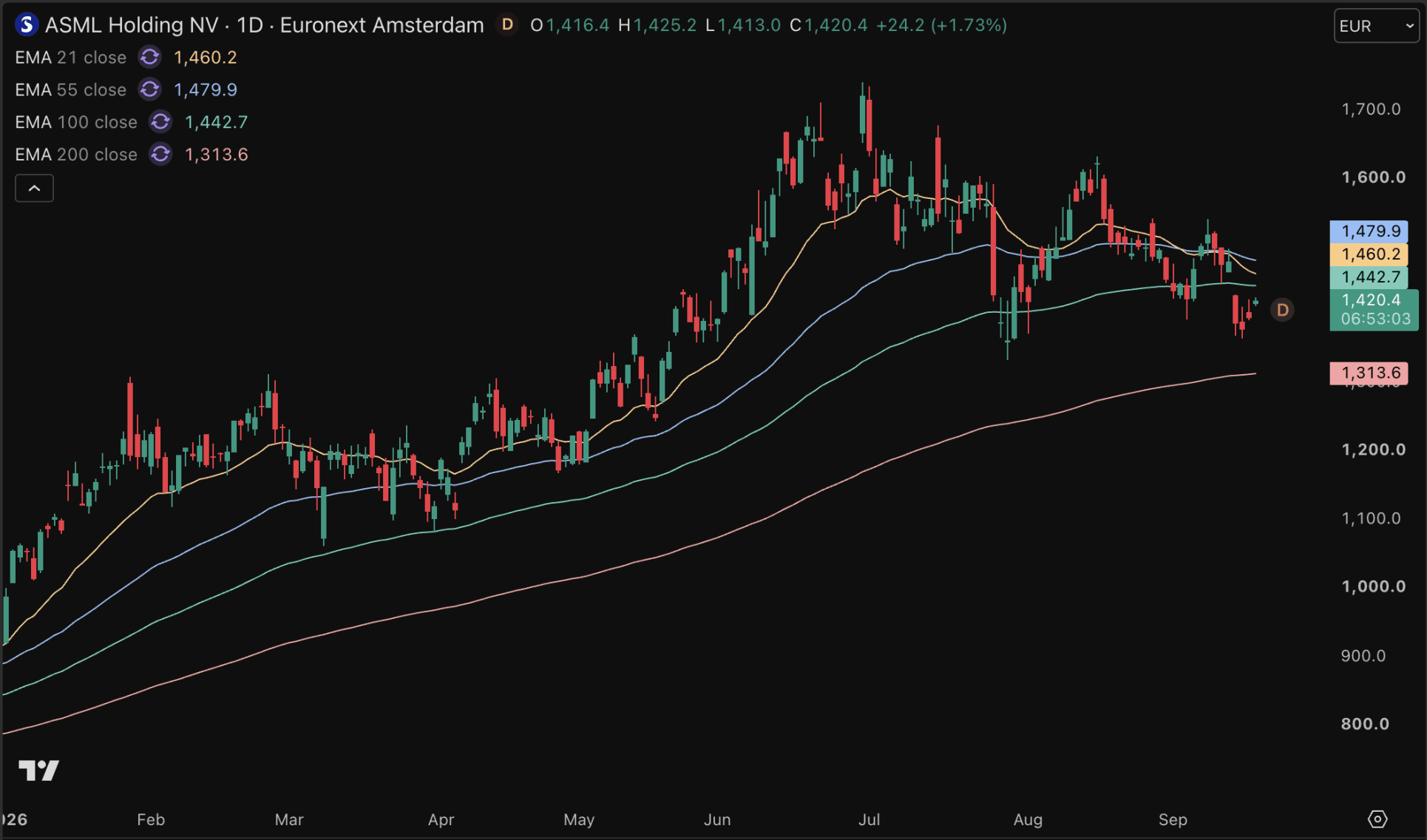Click the EMA 21 legend value 1,460.2
1427x840 pixels.
click(206, 58)
